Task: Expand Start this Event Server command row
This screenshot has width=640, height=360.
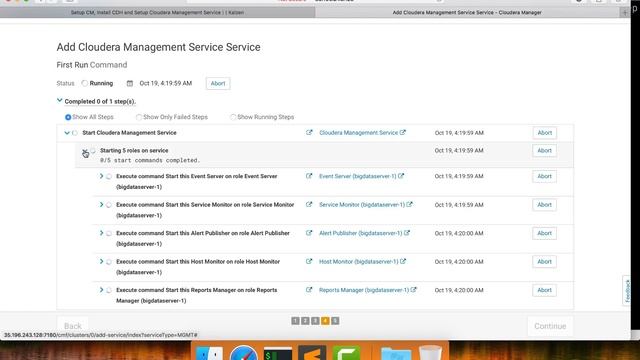Action: coord(101,176)
